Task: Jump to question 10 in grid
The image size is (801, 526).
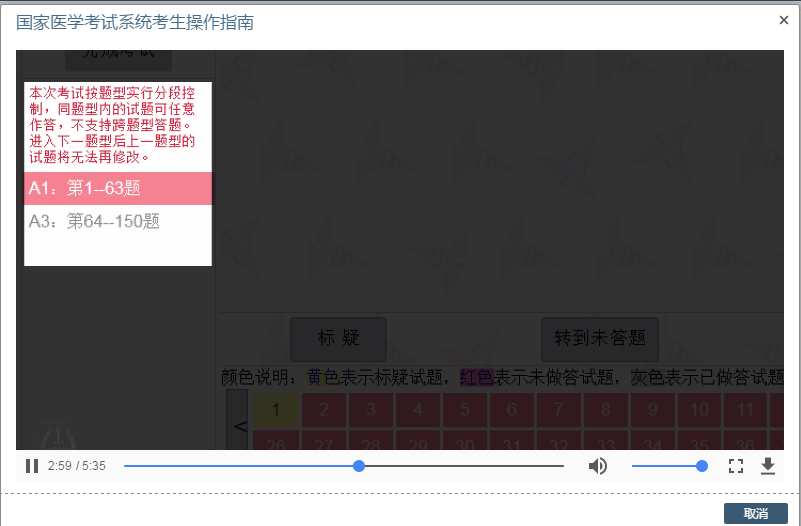Action: click(x=700, y=409)
